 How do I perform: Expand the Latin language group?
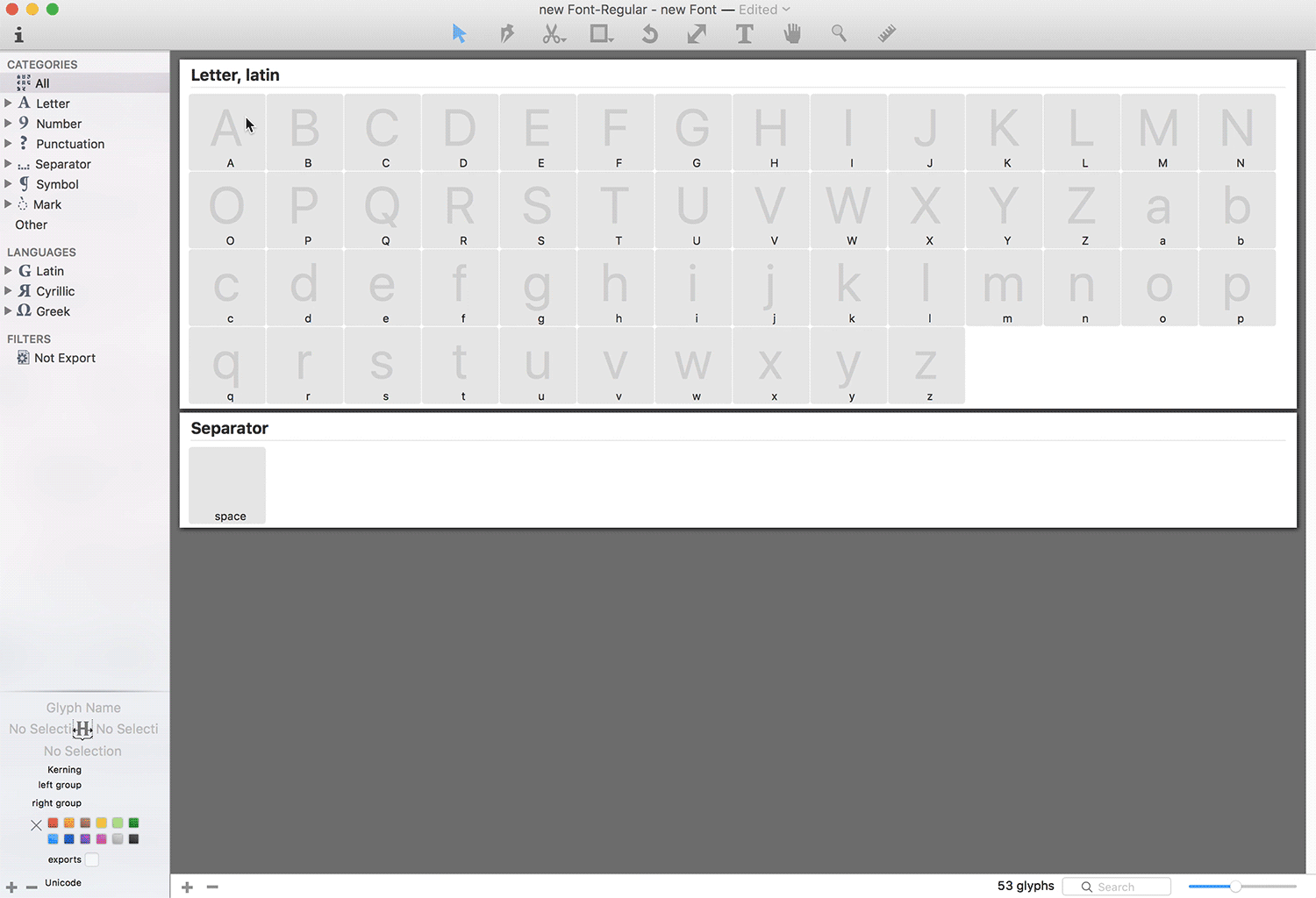pyautogui.click(x=8, y=270)
